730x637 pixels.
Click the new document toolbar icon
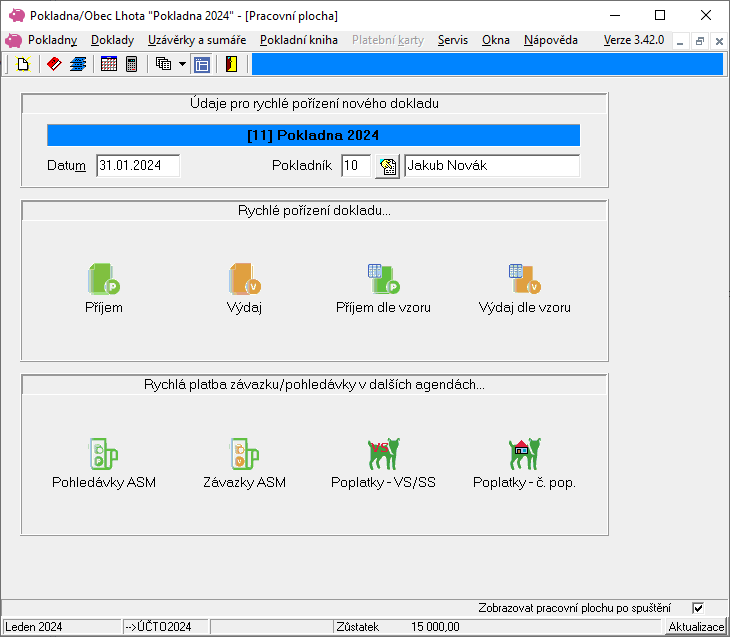23,64
